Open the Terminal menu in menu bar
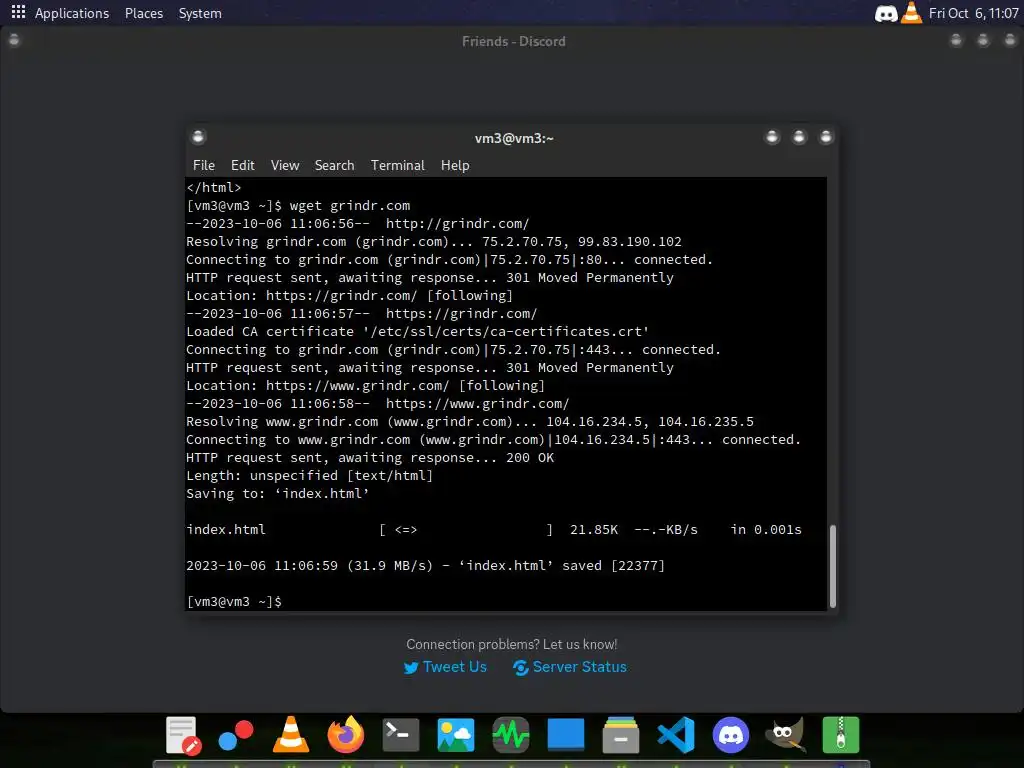This screenshot has height=768, width=1024. 398,165
